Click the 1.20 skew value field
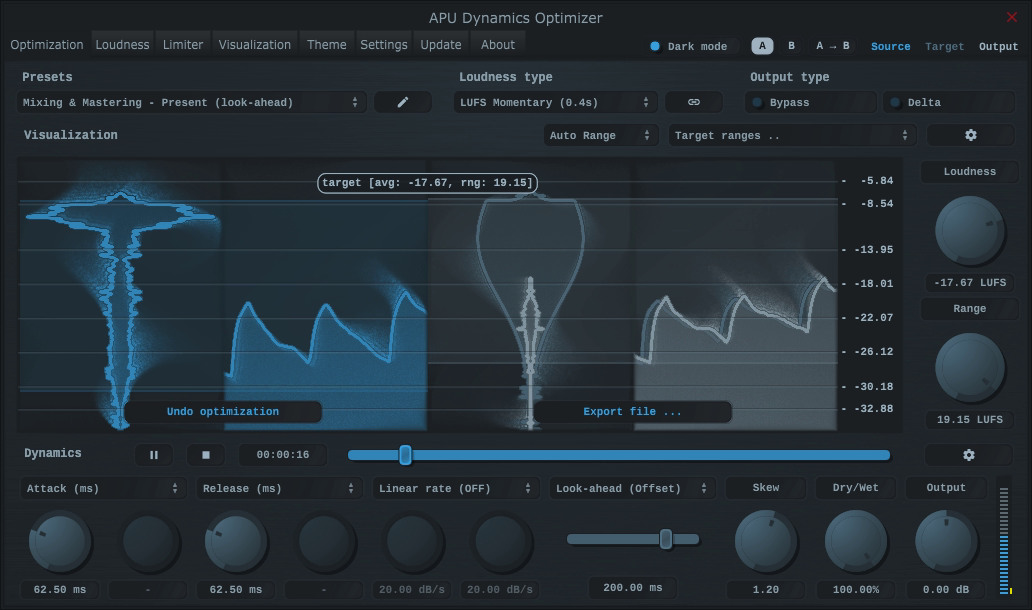Image resolution: width=1032 pixels, height=610 pixels. click(765, 590)
